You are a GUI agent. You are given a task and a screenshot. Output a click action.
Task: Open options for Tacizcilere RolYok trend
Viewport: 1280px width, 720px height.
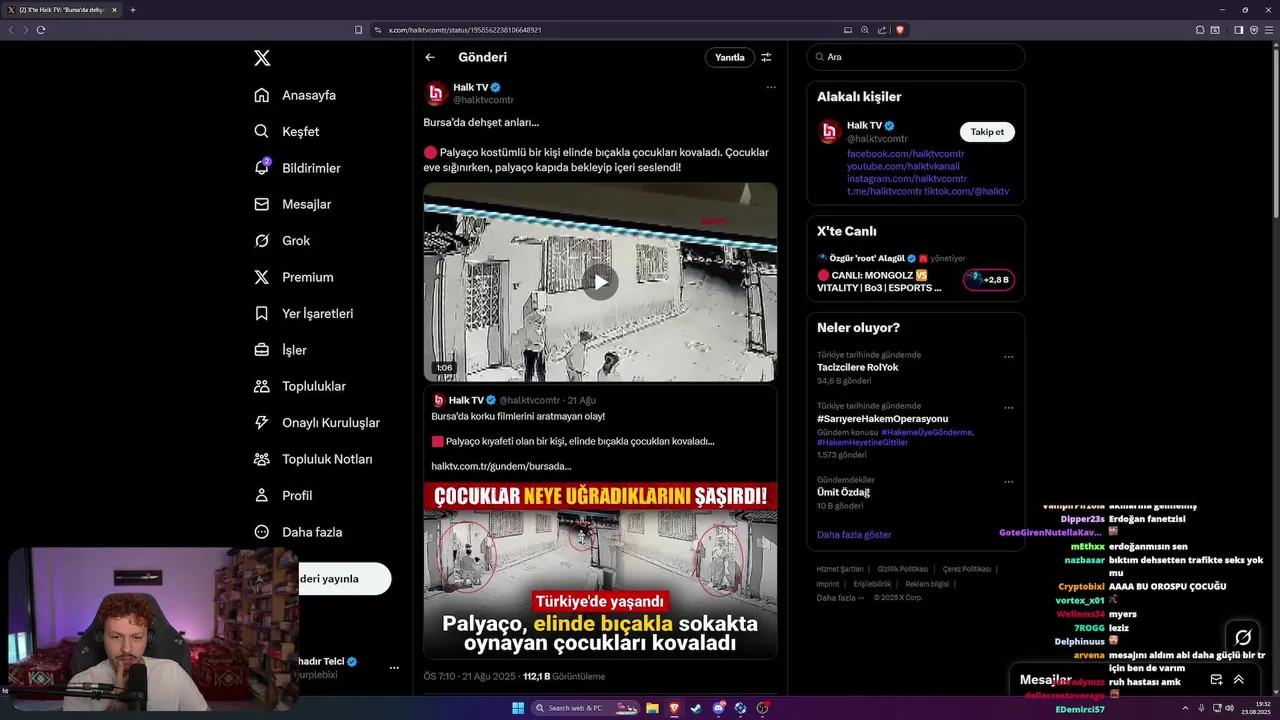pos(1009,357)
